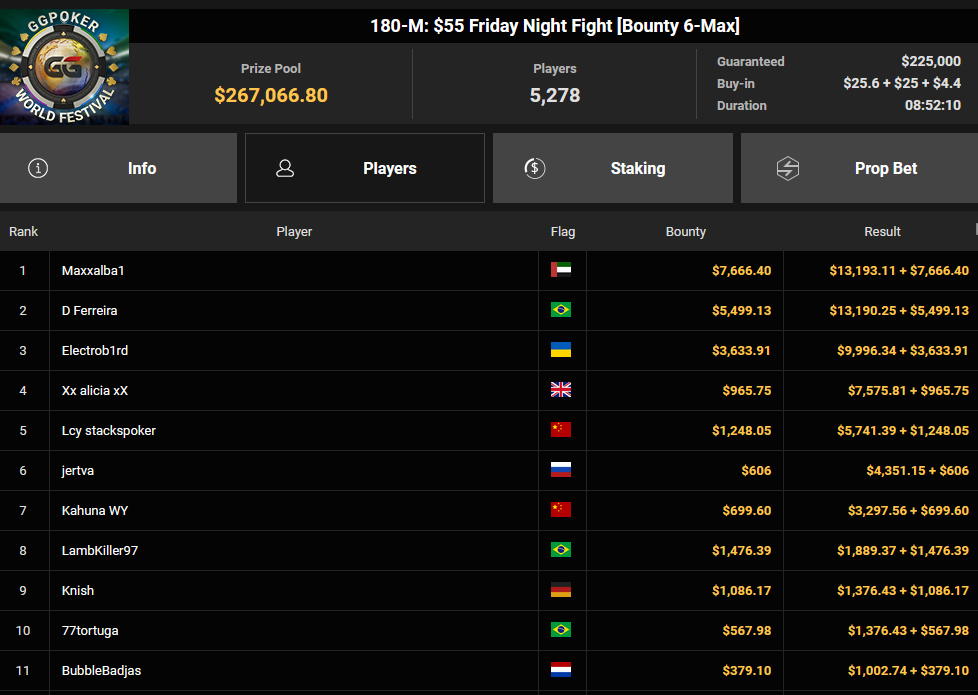Click the Prop Bet hexagon icon
This screenshot has height=695, width=978.
[x=788, y=168]
